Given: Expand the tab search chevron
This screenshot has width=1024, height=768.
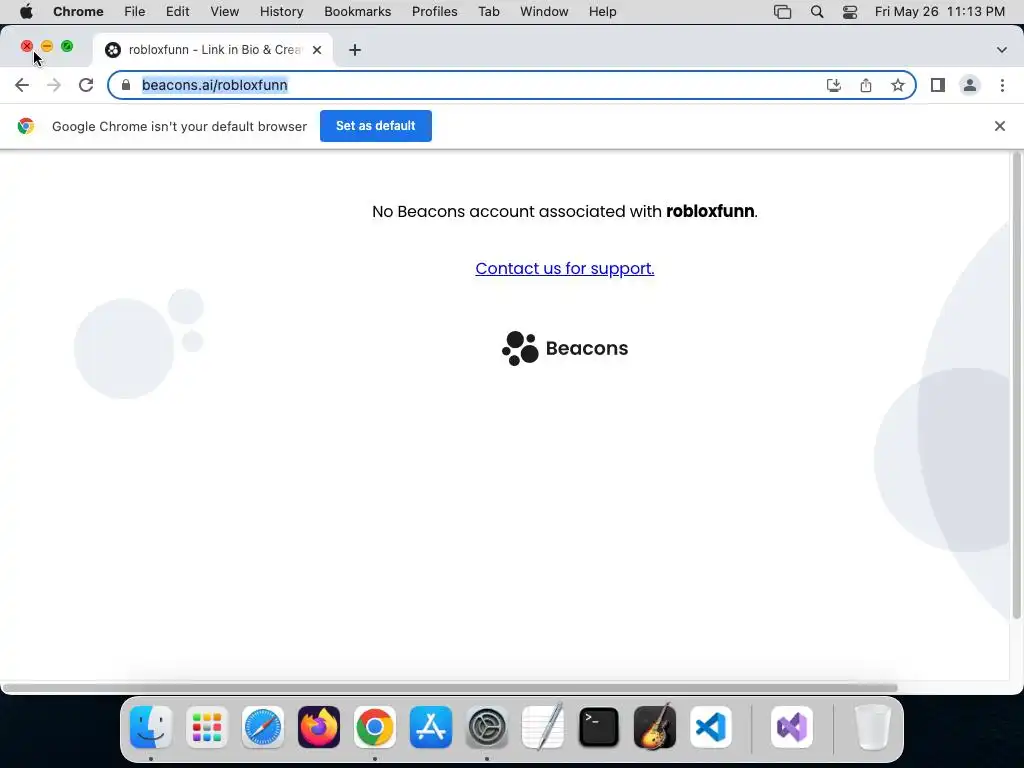Looking at the screenshot, I should pos(1002,50).
